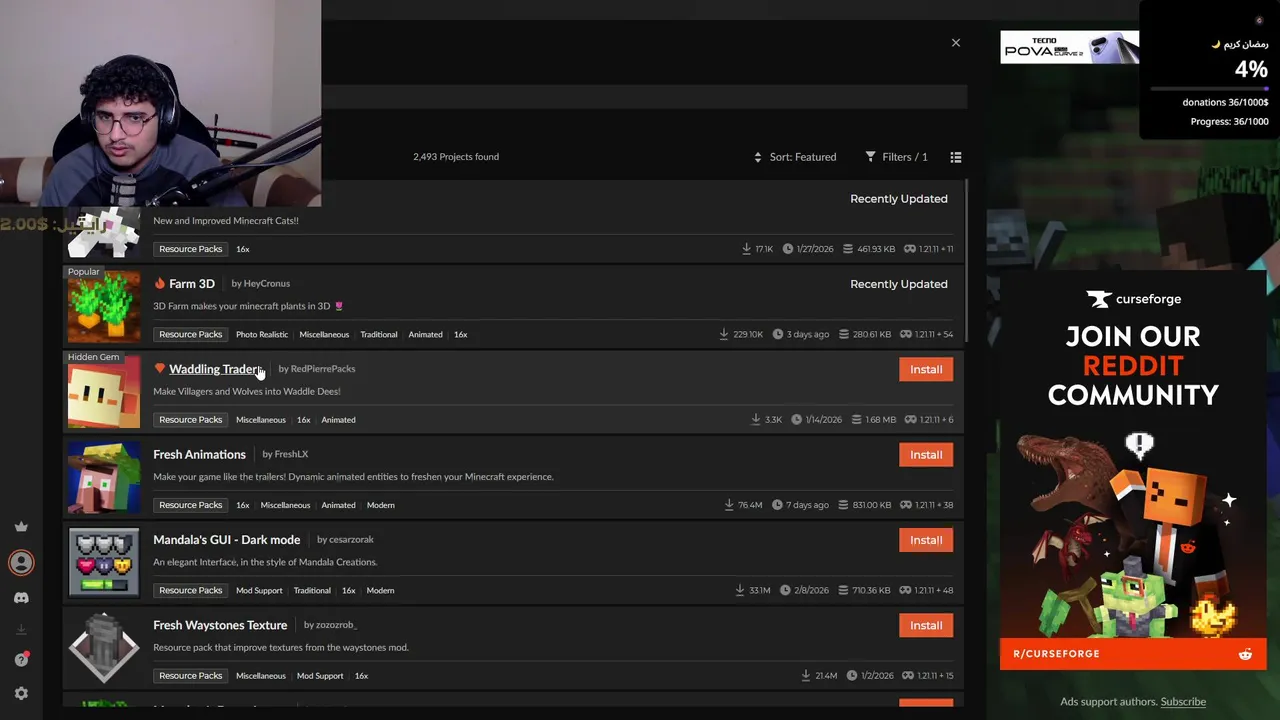The image size is (1280, 720).
Task: Click the Fresh Animations villager thumbnail
Action: pyautogui.click(x=104, y=477)
